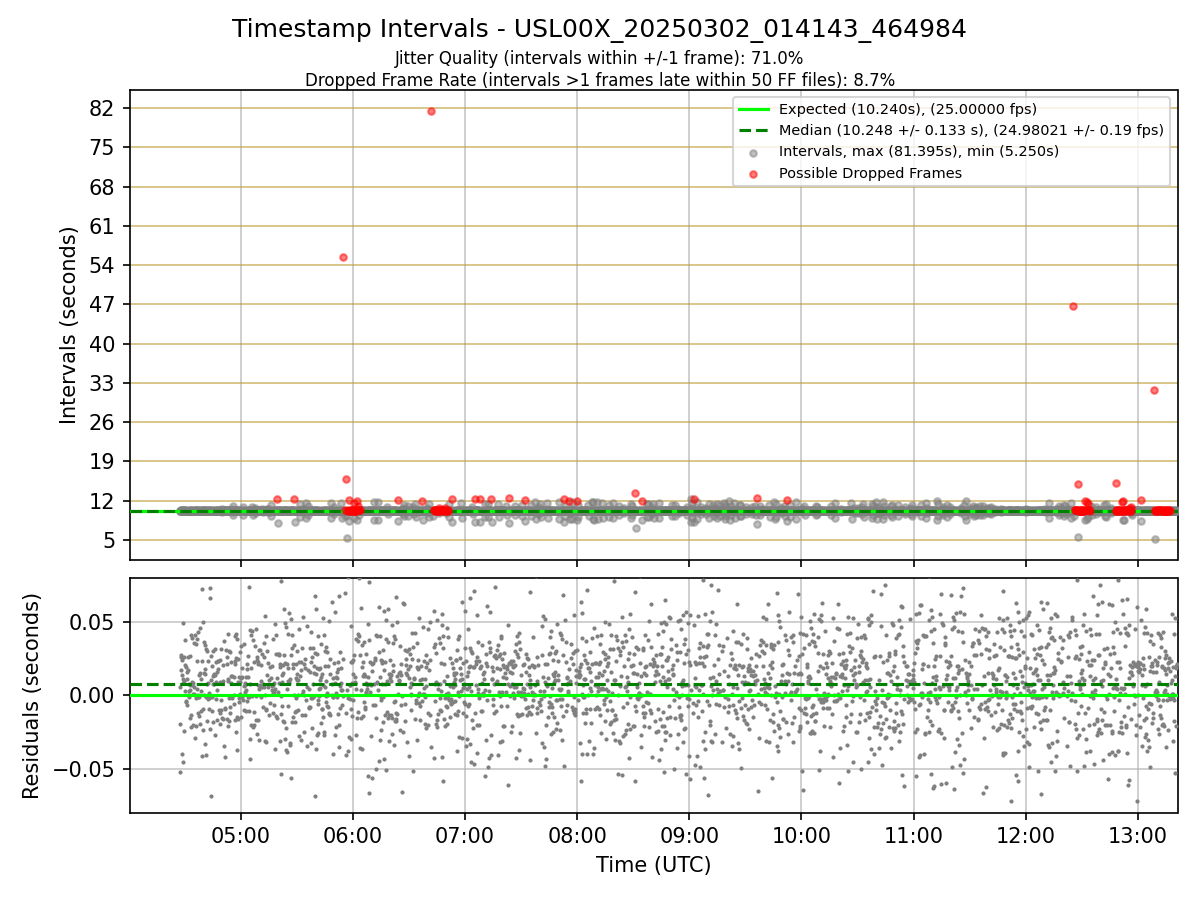Viewport: 1200px width, 900px height.
Task: Click the plot title "Timestamp Intervals - USL00X_20250302_014143_464984"
Action: click(599, 29)
